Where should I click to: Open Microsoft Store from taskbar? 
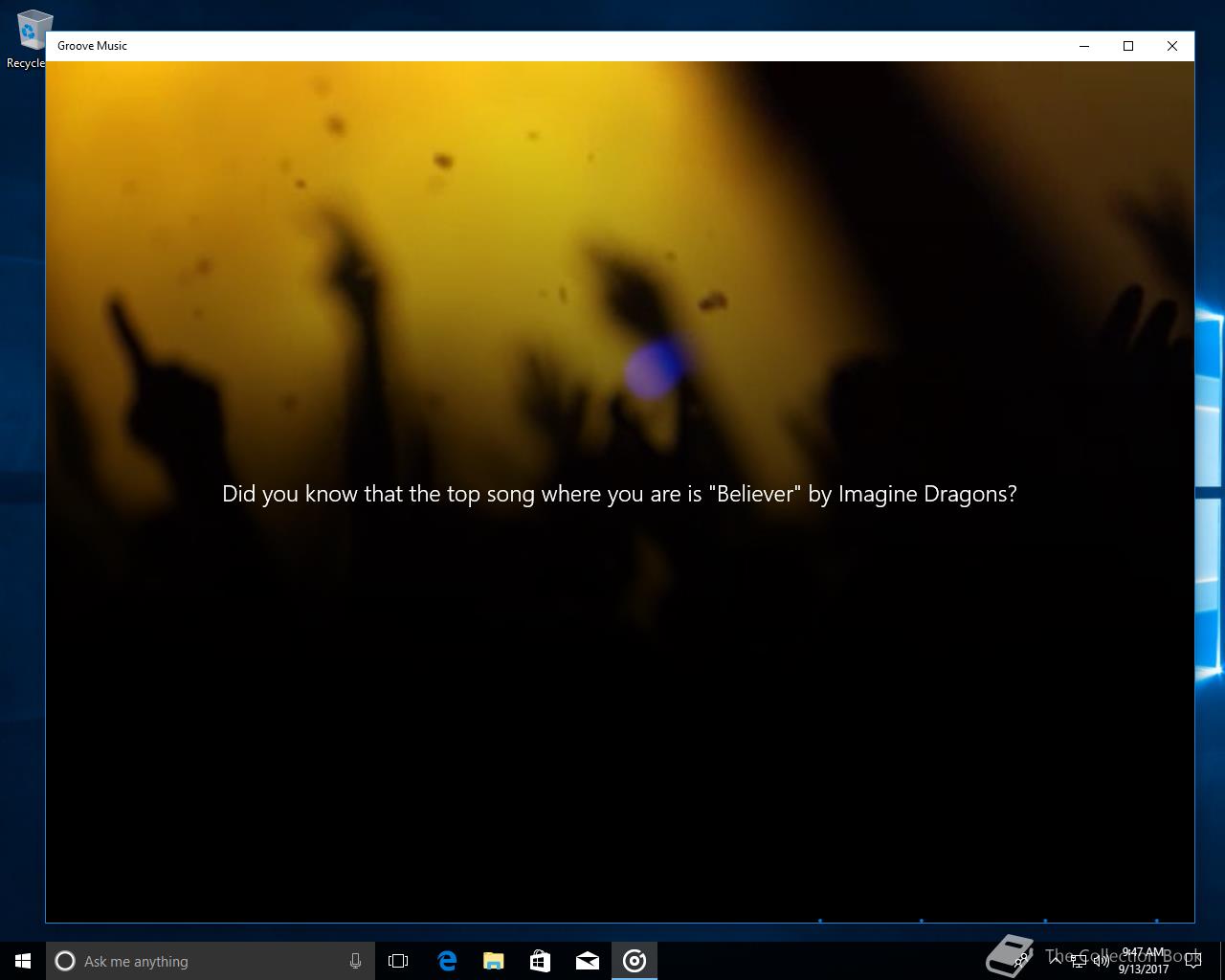tap(540, 961)
